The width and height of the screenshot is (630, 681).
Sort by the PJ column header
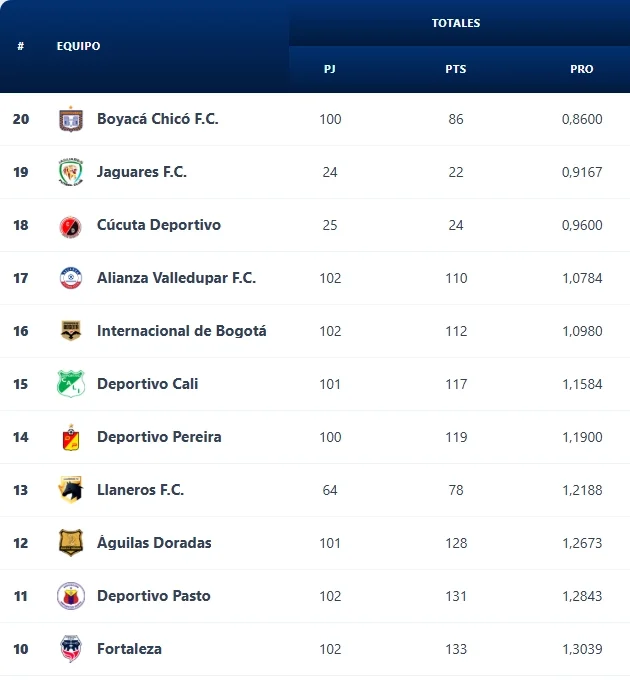click(x=330, y=69)
